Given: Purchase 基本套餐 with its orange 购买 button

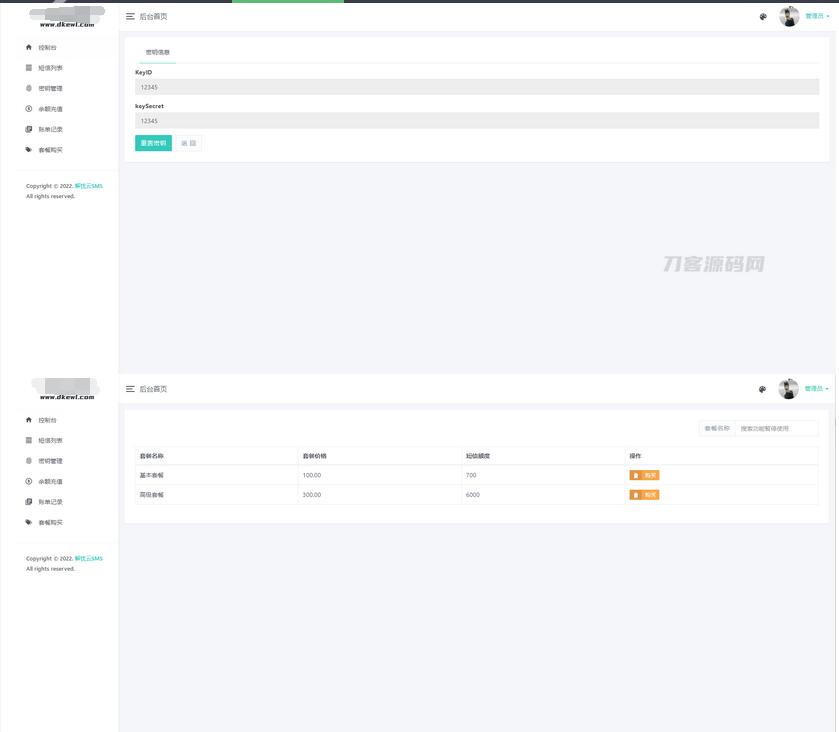Looking at the screenshot, I should pos(645,475).
